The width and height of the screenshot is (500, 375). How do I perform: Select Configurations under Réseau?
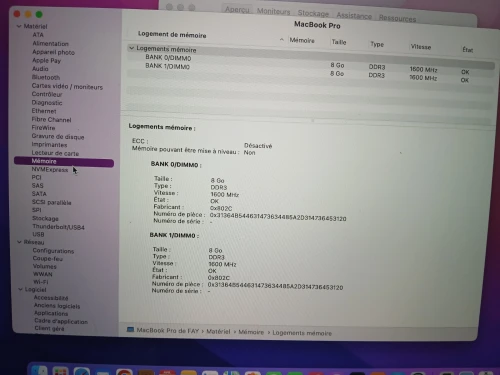(53, 251)
